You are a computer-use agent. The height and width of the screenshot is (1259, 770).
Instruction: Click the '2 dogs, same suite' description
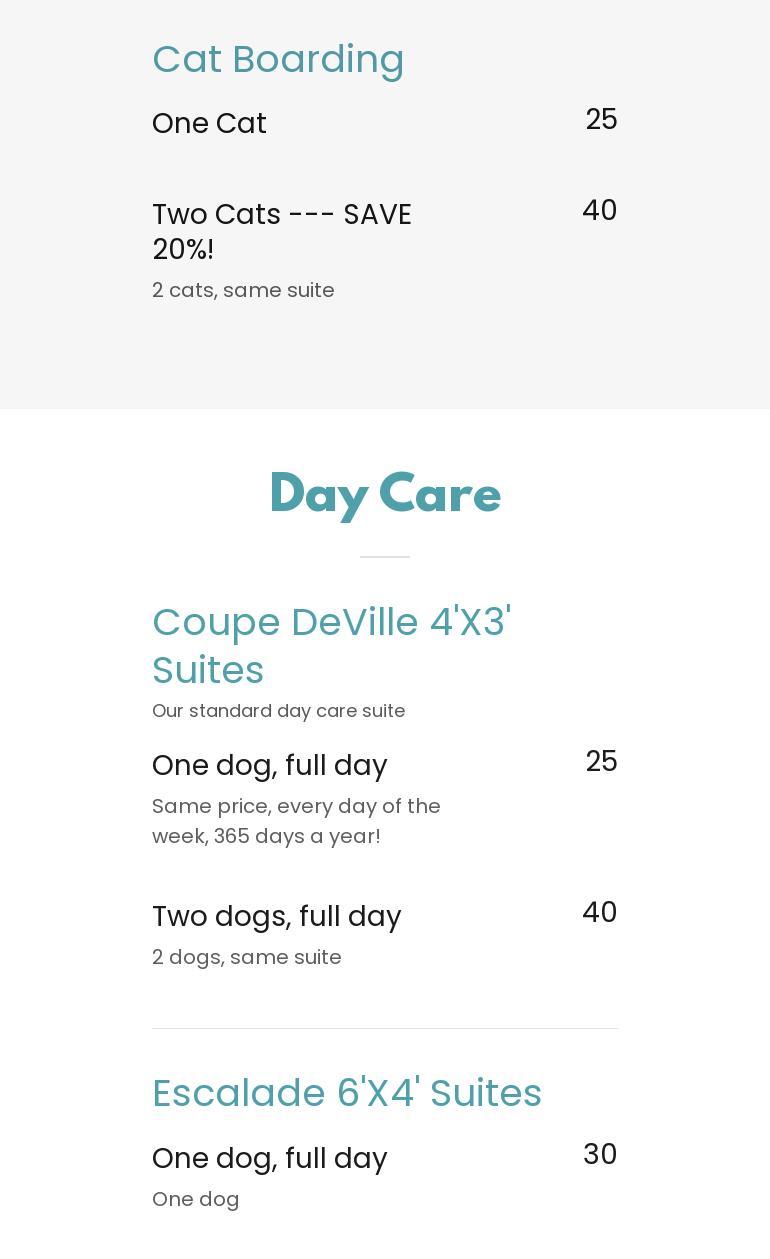tap(246, 957)
